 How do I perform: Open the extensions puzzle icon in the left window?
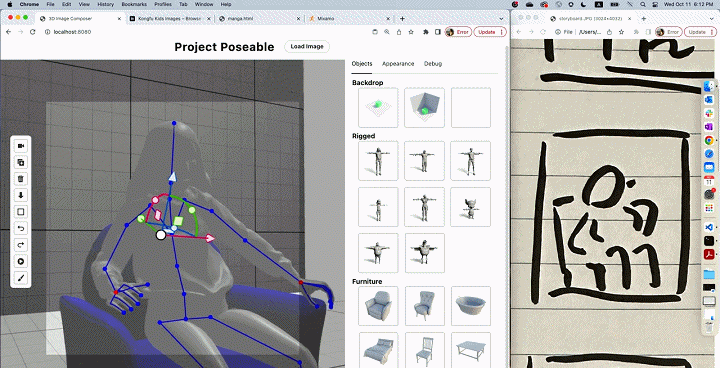pos(426,32)
